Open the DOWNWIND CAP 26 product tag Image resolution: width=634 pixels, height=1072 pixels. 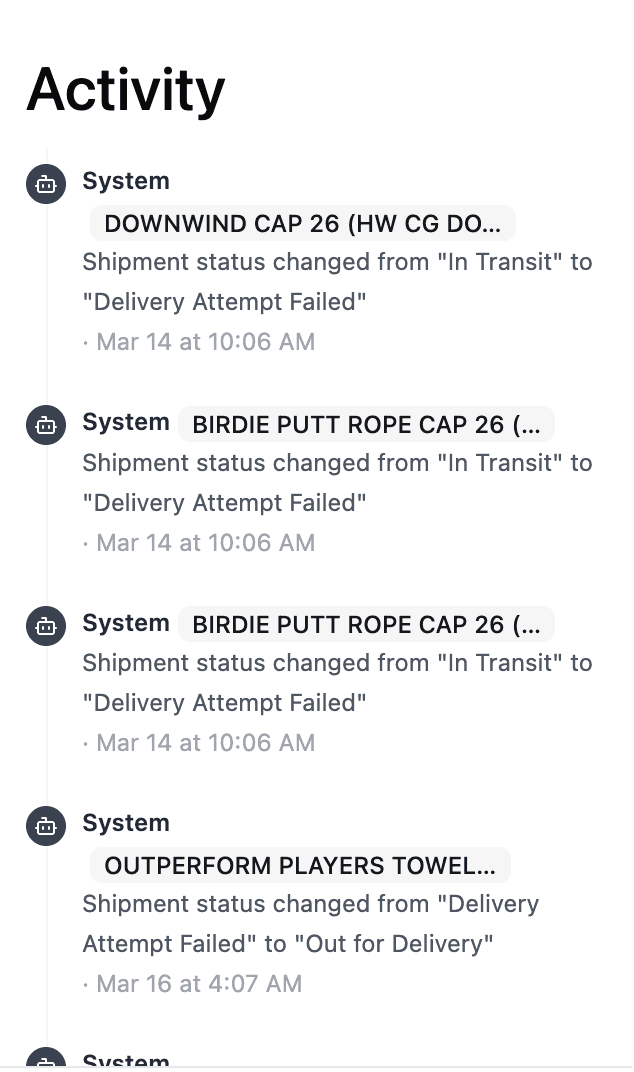(x=302, y=224)
